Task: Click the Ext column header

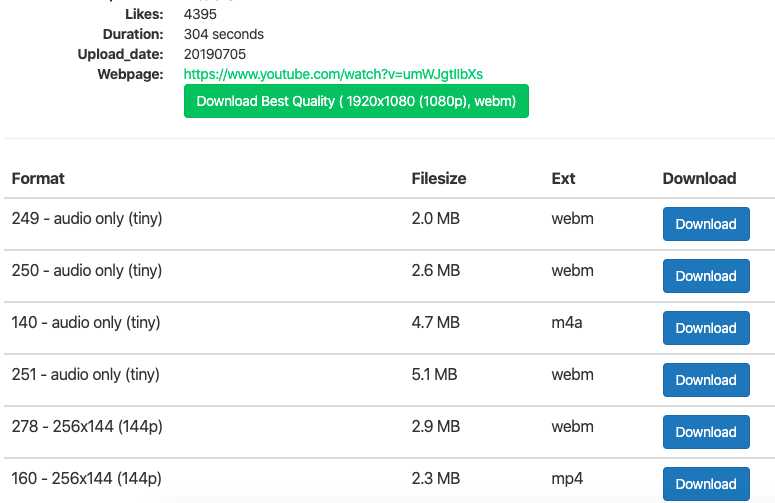Action: [x=563, y=178]
